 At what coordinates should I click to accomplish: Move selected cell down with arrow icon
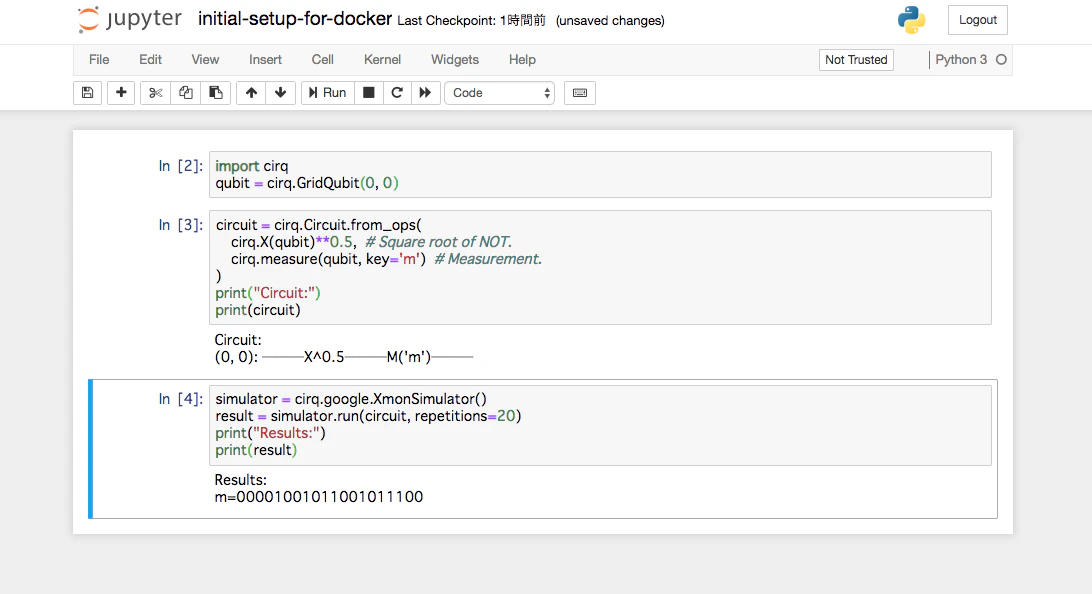point(281,93)
